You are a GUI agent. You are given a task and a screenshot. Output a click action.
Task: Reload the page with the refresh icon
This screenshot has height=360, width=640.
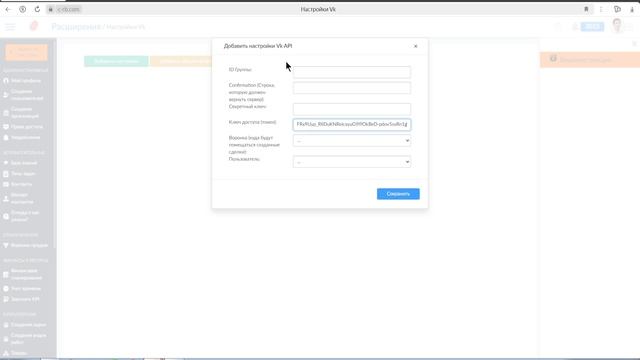point(37,9)
